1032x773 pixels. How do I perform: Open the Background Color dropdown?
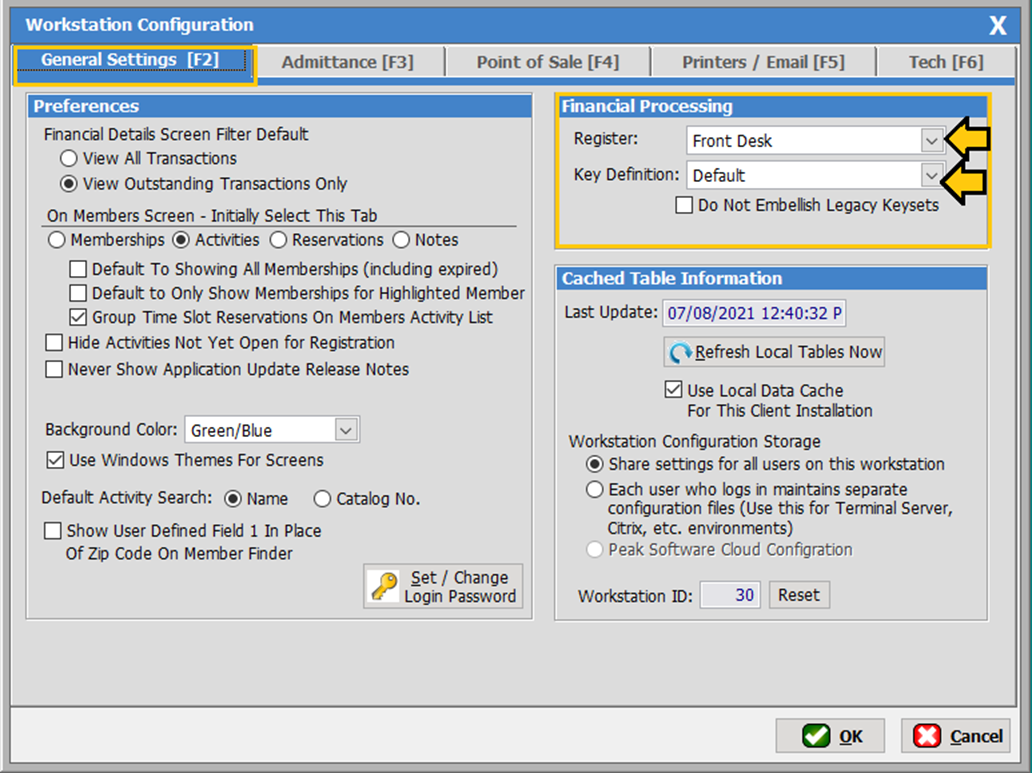(x=345, y=430)
